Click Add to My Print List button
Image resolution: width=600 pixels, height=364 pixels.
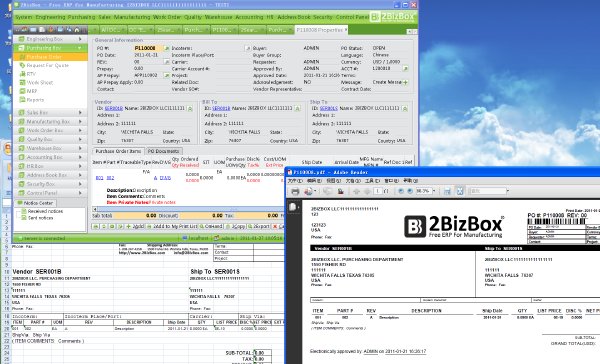coord(172,227)
